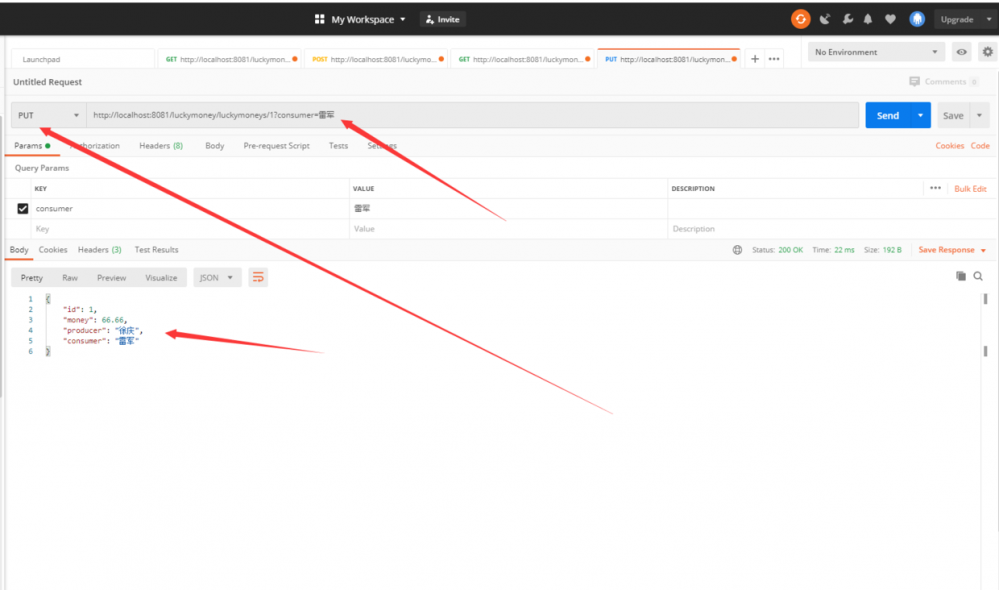Select Pretty response view
999x590 pixels.
tap(32, 278)
